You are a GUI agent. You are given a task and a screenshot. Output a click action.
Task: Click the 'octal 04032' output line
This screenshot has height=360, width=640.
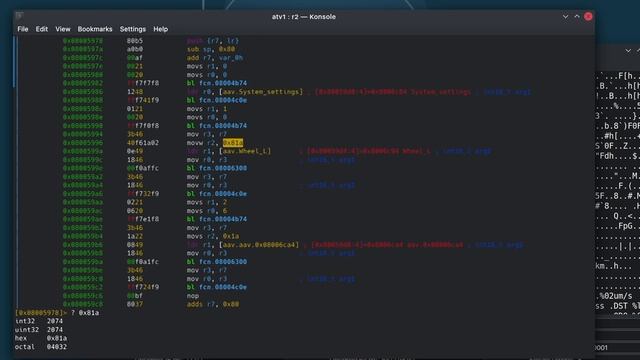tap(41, 347)
